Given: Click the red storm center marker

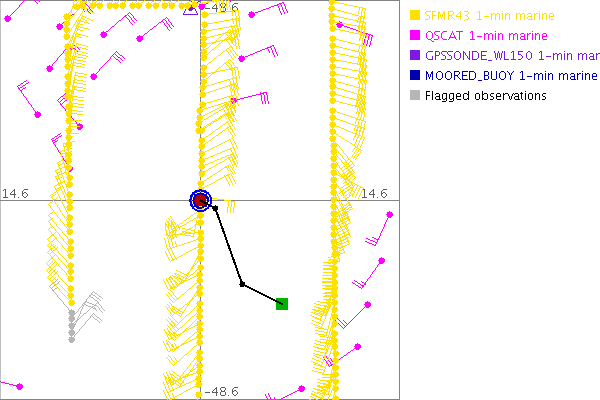Looking at the screenshot, I should pos(200,201).
